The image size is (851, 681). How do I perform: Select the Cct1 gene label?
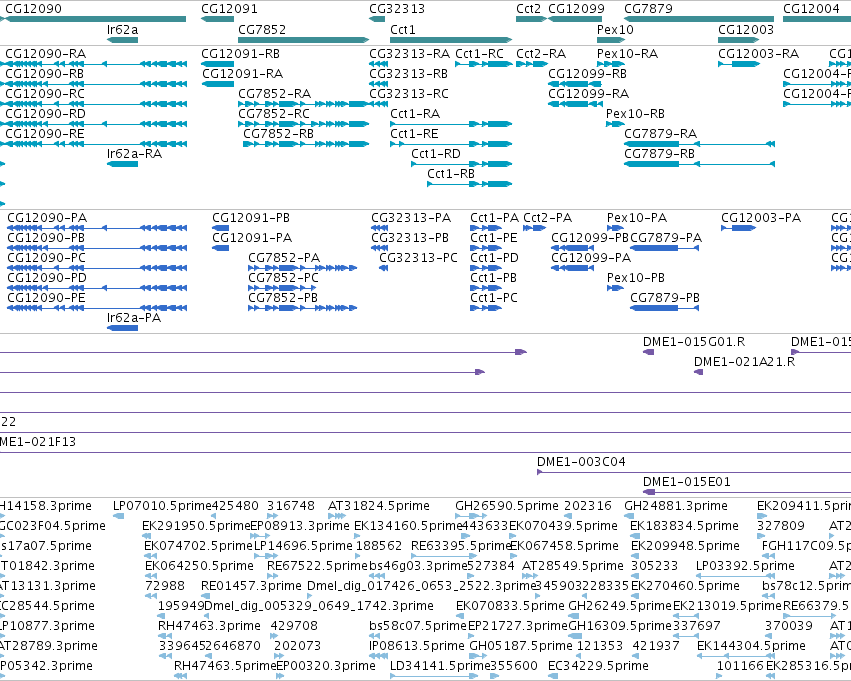pos(403,29)
